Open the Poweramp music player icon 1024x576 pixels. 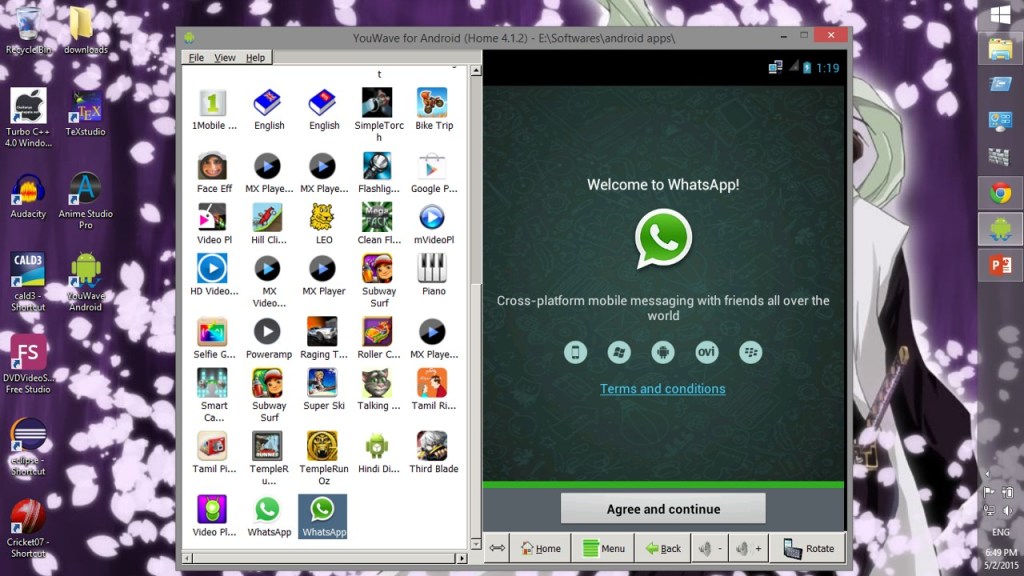pyautogui.click(x=267, y=332)
